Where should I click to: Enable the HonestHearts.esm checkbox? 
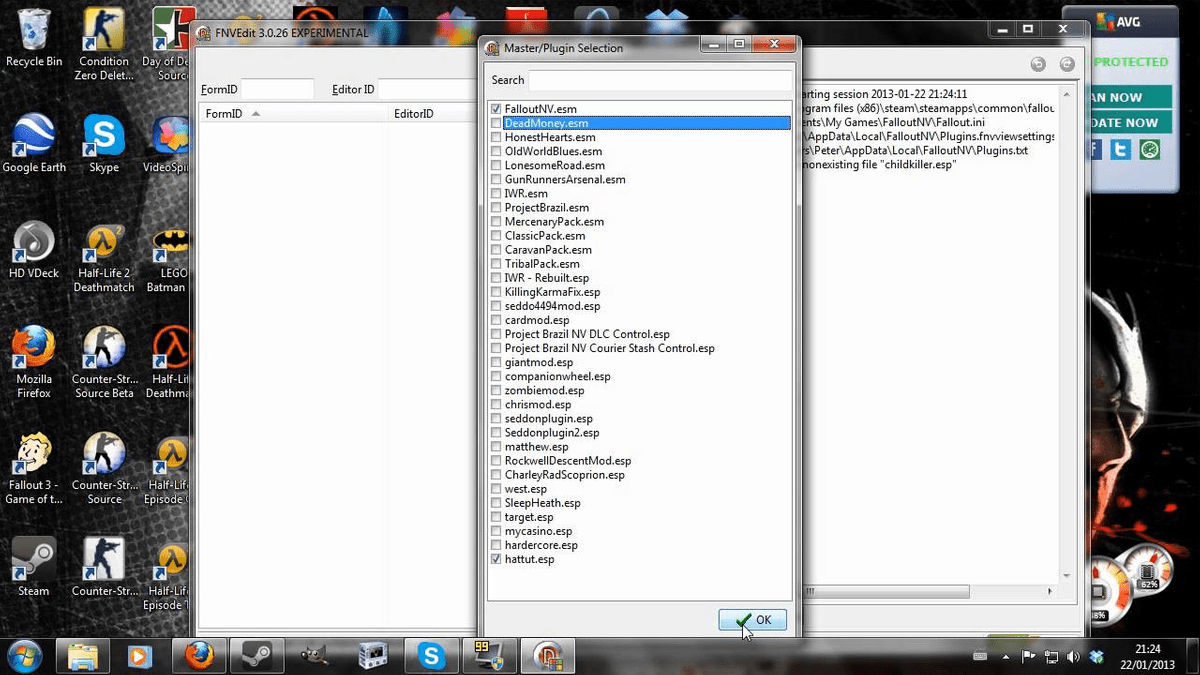[x=495, y=137]
